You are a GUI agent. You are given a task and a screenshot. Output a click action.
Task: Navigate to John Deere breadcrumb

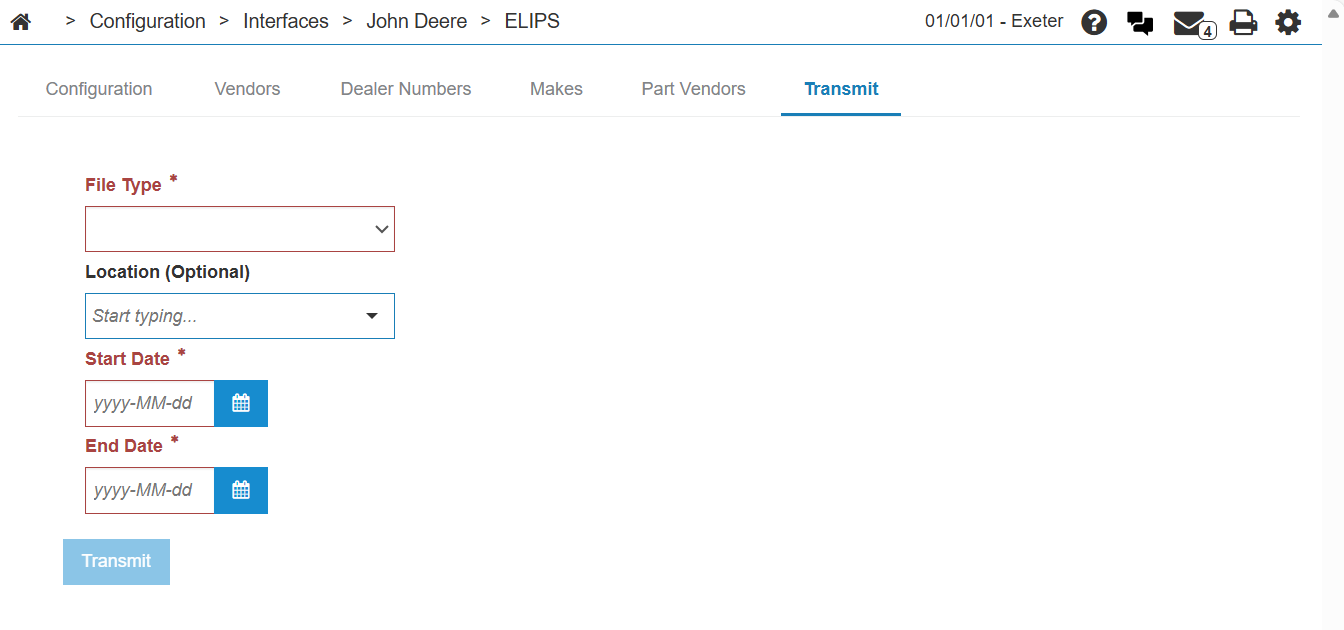416,21
